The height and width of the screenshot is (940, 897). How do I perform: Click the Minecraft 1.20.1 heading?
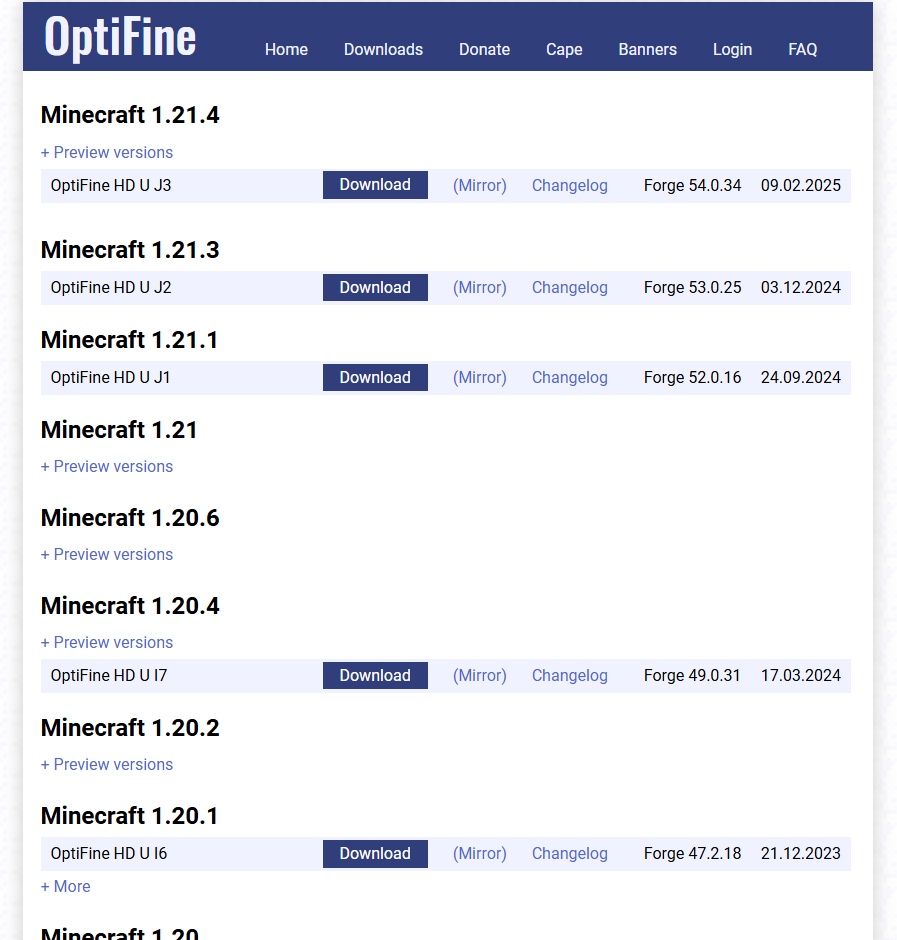130,816
